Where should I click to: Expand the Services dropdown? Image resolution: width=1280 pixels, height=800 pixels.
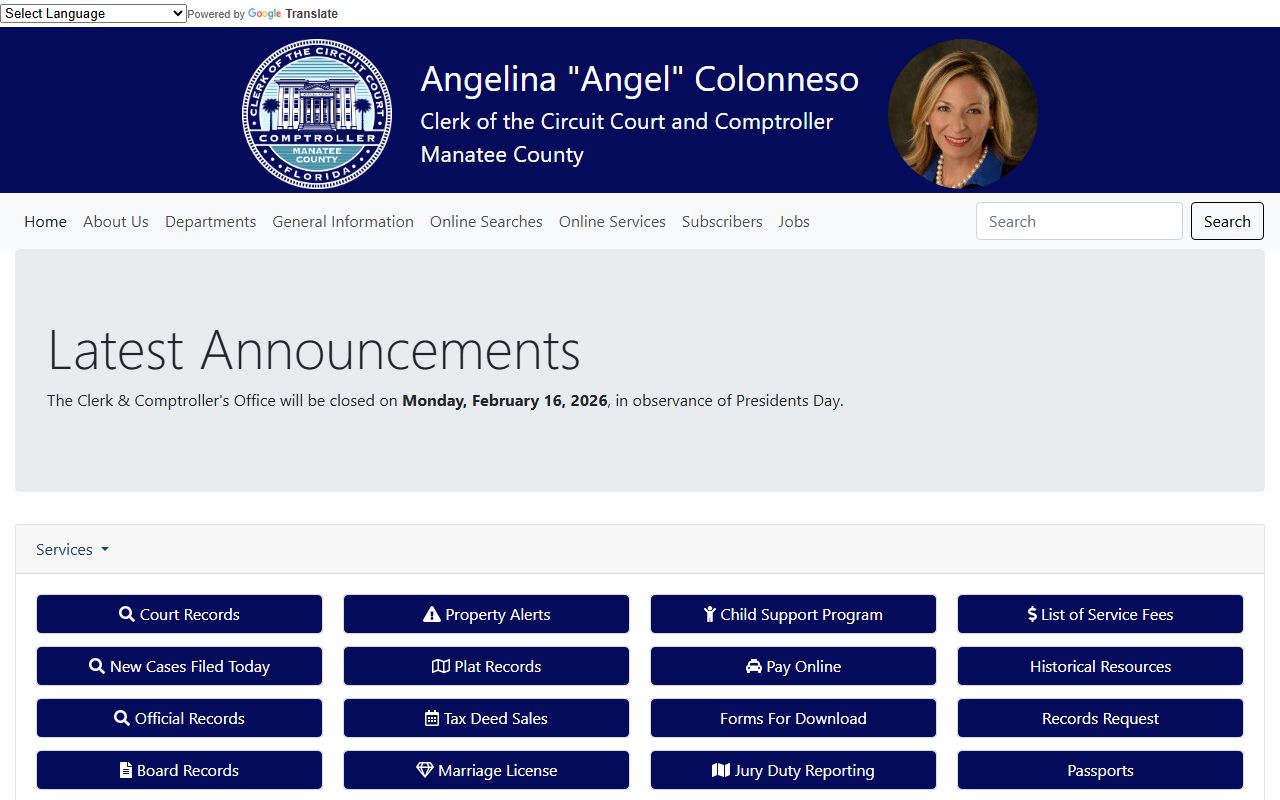(x=72, y=549)
